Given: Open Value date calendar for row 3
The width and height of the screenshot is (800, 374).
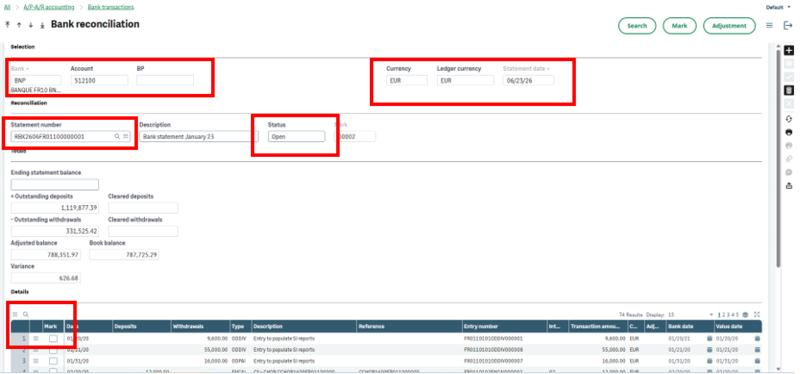Looking at the screenshot, I should point(757,361).
